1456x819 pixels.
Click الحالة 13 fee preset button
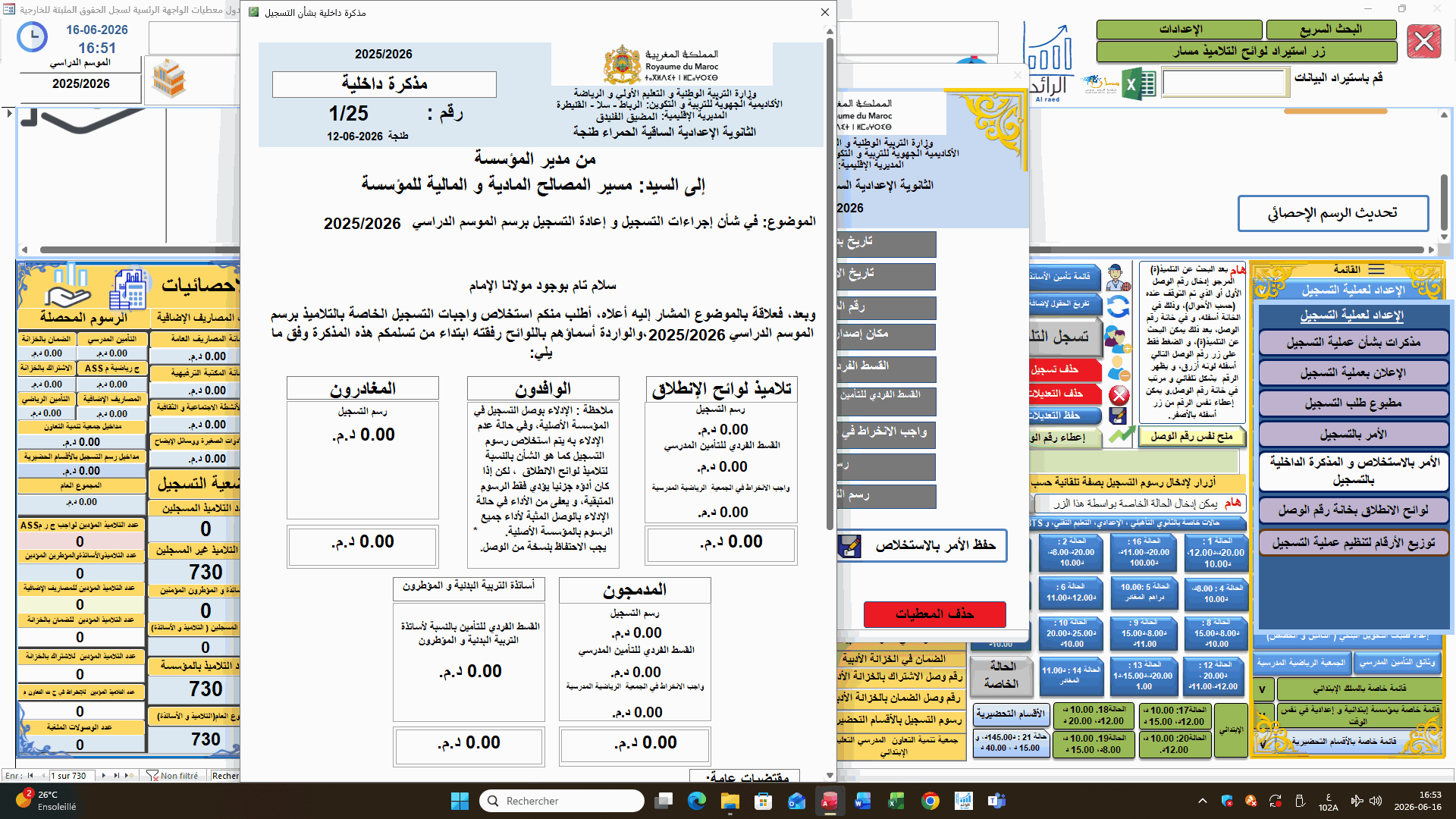[1144, 676]
